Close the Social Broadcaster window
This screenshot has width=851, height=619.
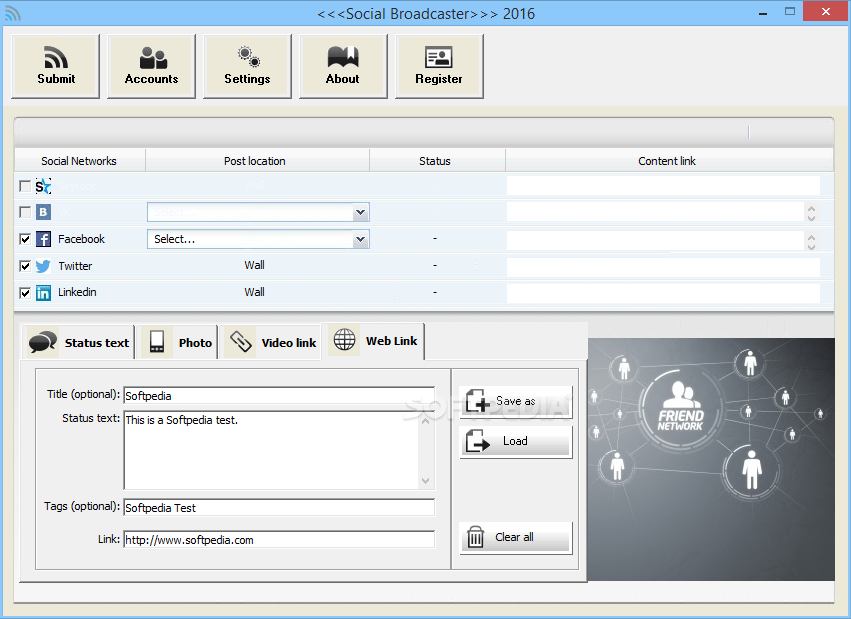coord(825,11)
